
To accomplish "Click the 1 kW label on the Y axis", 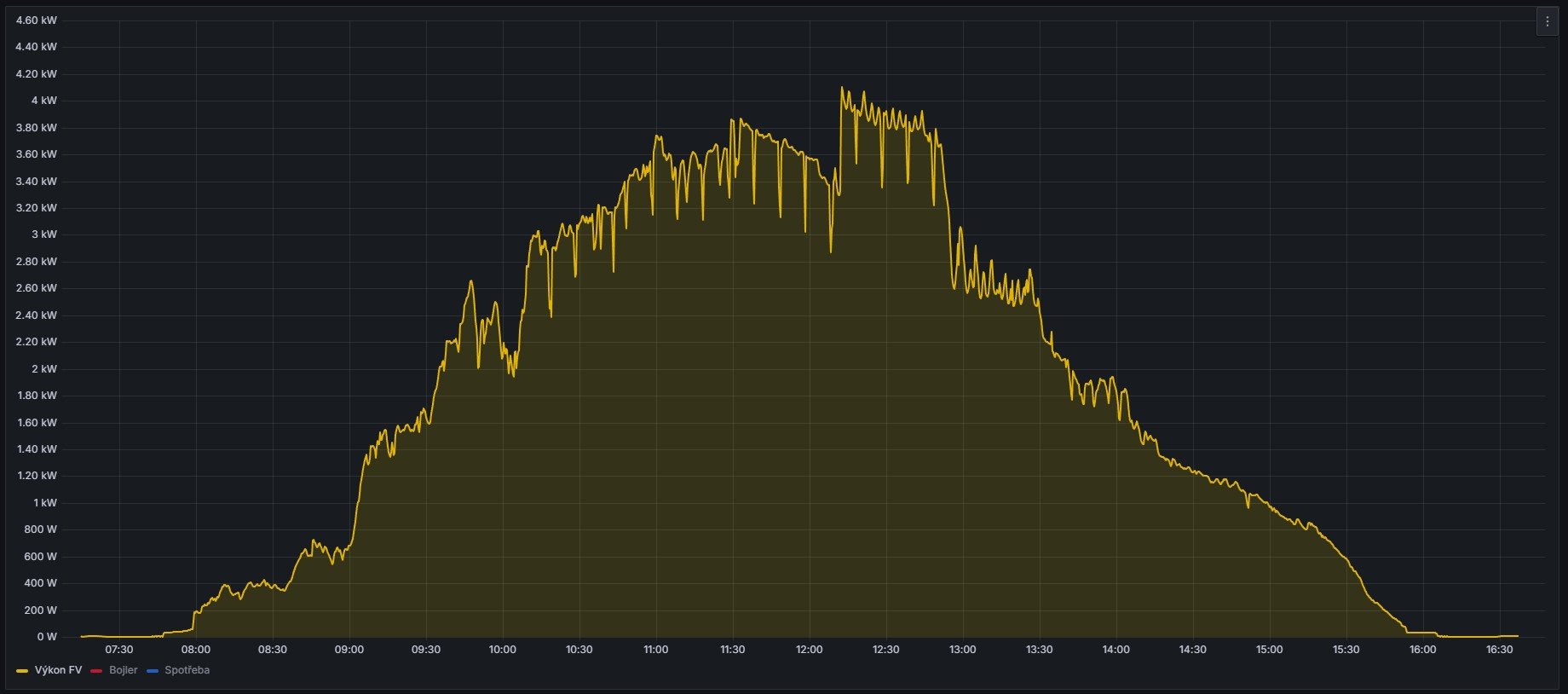I will click(44, 503).
